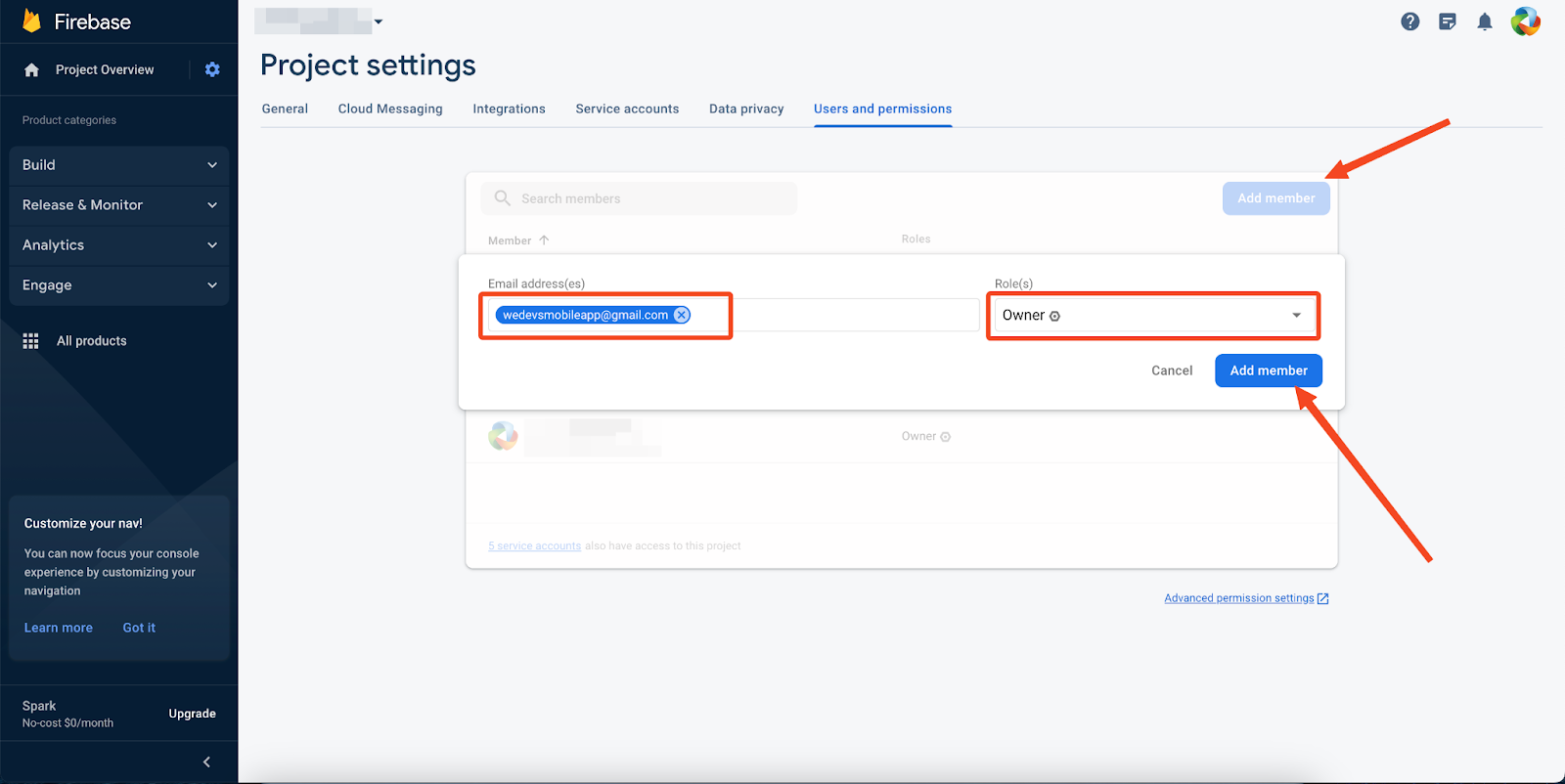Click the Member column header

pos(510,240)
